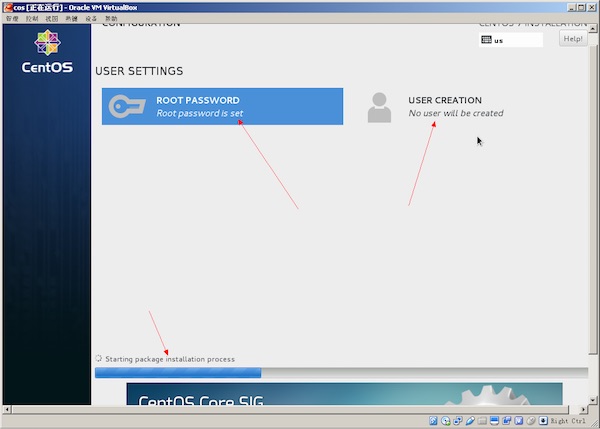
Task: Click the person silhouette icon beside USER CREATION
Action: 379,107
